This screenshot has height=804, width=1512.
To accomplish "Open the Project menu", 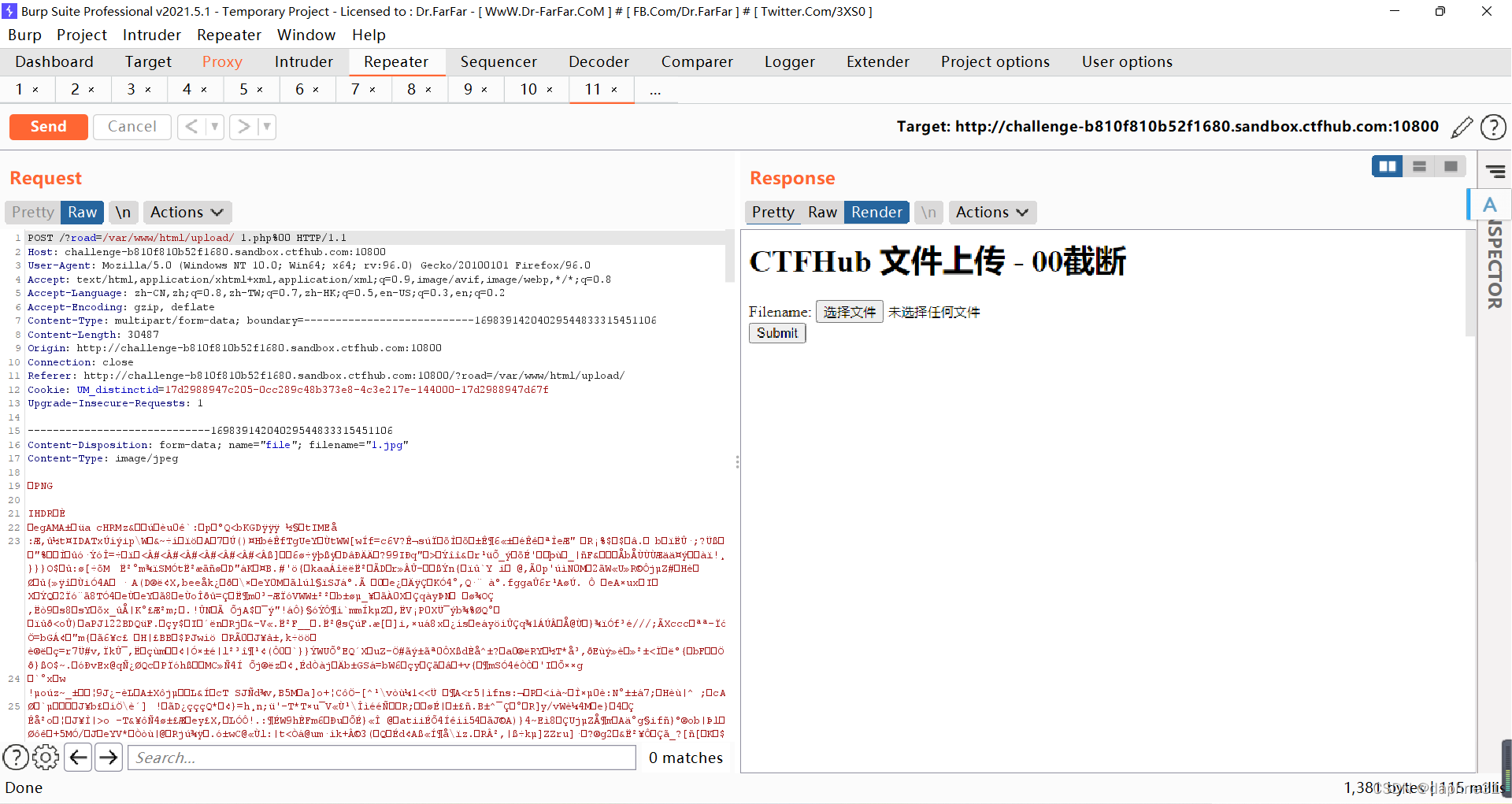I will [x=82, y=35].
